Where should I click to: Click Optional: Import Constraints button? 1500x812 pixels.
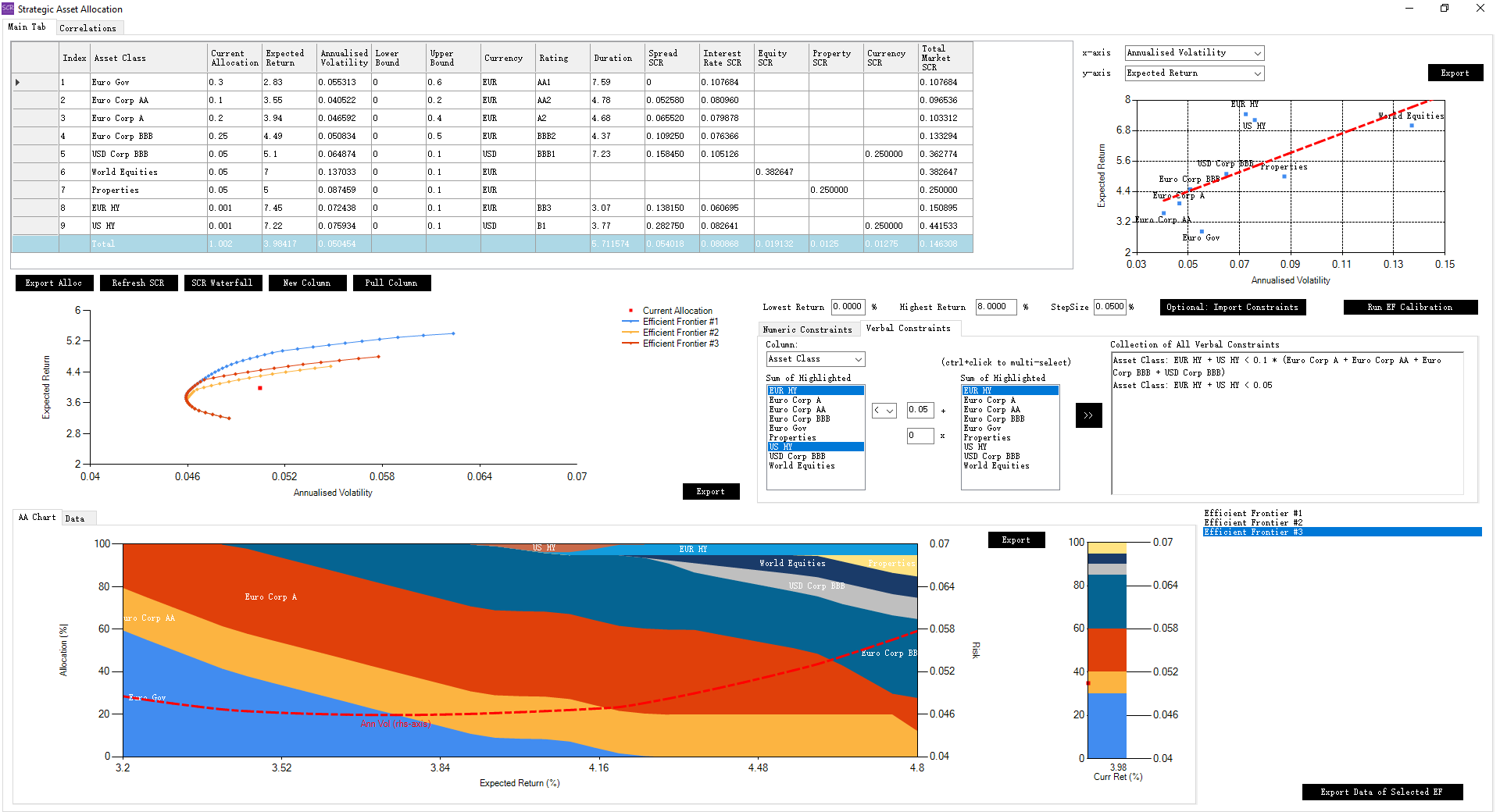pos(1232,308)
